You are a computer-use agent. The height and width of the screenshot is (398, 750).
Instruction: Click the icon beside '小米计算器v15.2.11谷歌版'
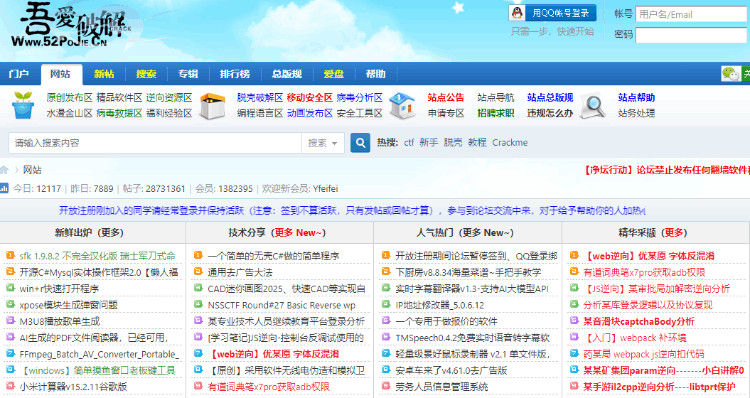click(10, 386)
